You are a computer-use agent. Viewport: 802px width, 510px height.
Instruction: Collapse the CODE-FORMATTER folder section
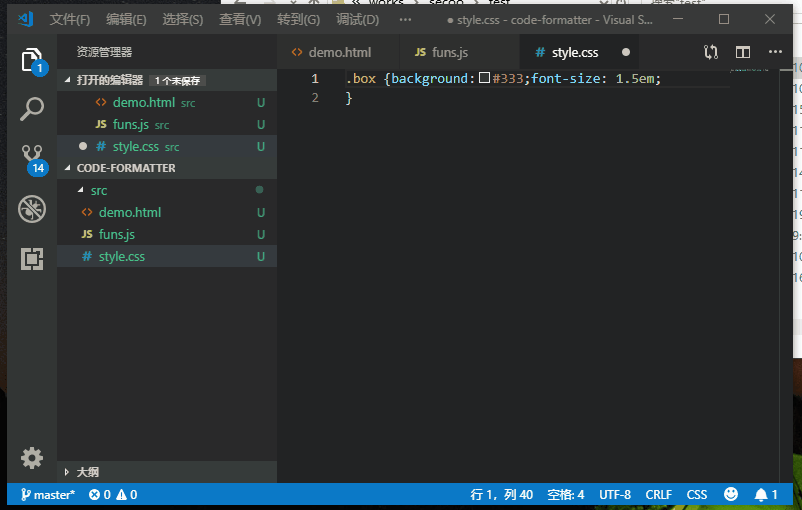pyautogui.click(x=67, y=168)
